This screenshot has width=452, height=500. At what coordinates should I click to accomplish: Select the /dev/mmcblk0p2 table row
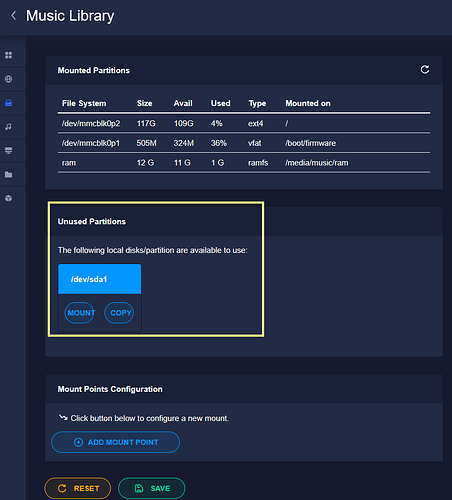244,123
